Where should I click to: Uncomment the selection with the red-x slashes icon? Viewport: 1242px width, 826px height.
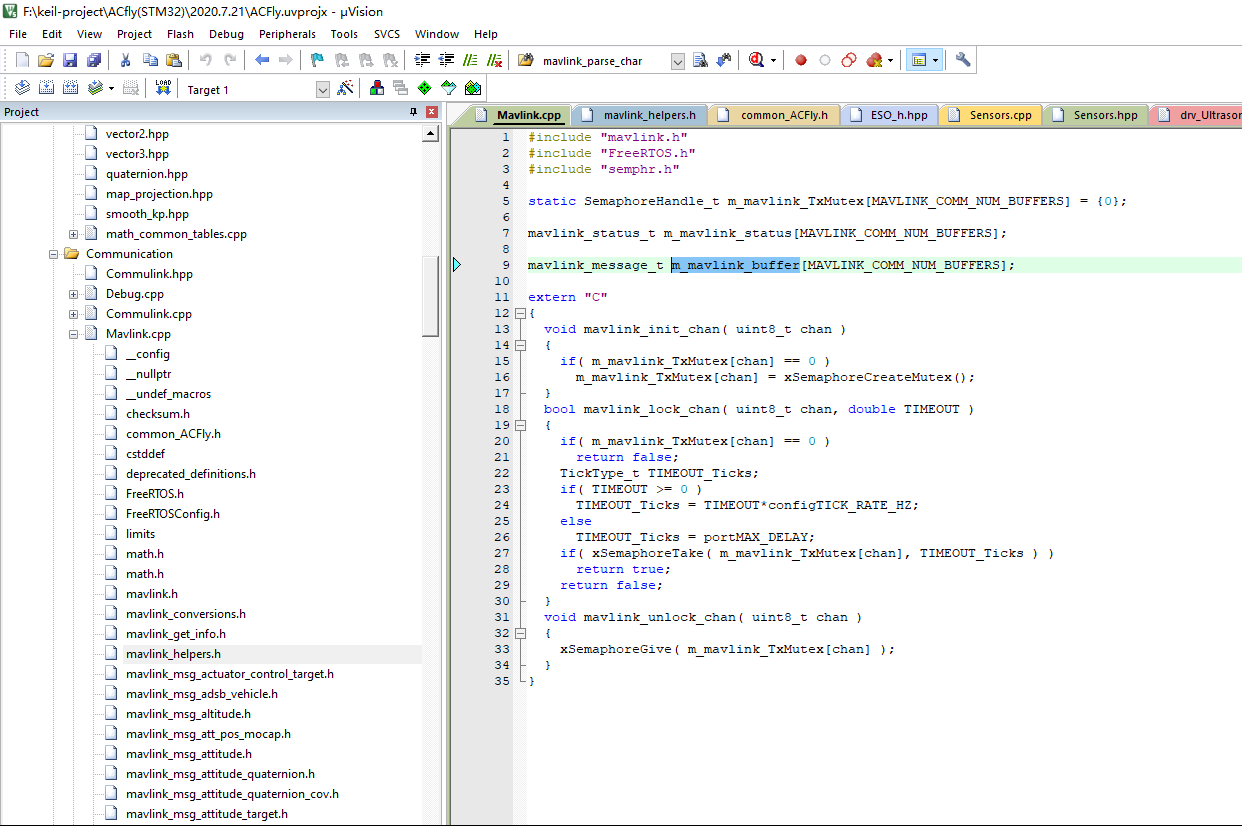point(493,60)
